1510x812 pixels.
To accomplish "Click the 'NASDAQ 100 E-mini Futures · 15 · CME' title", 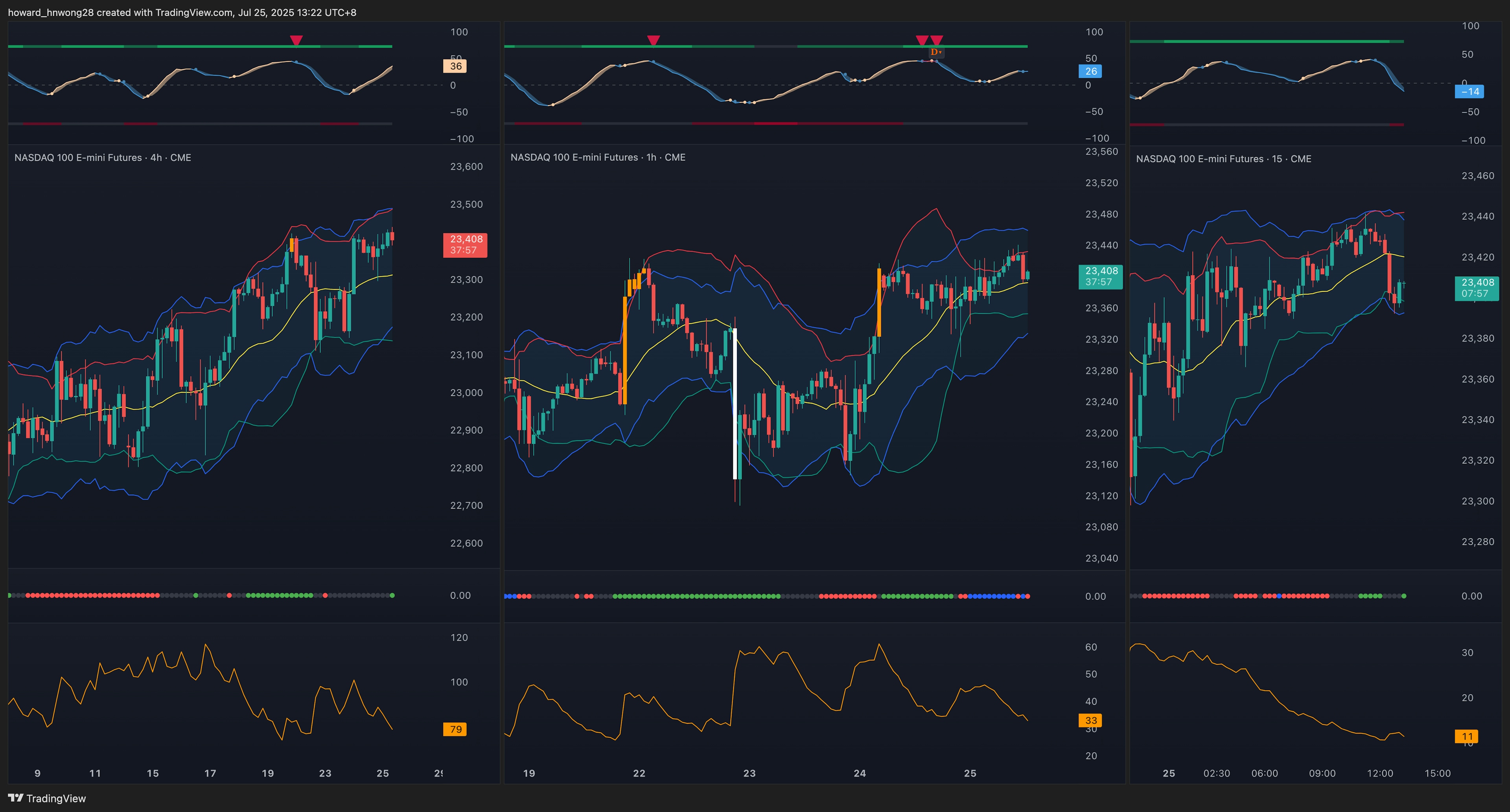I will (1223, 159).
